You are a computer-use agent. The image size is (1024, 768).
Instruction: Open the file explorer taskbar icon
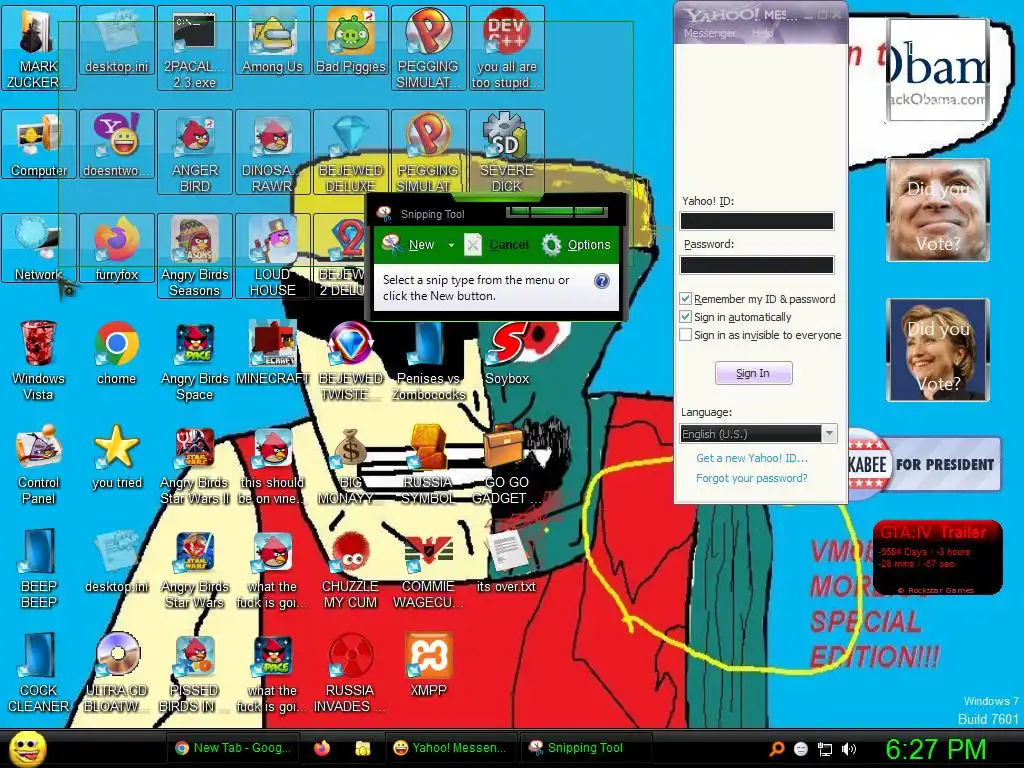pos(362,748)
